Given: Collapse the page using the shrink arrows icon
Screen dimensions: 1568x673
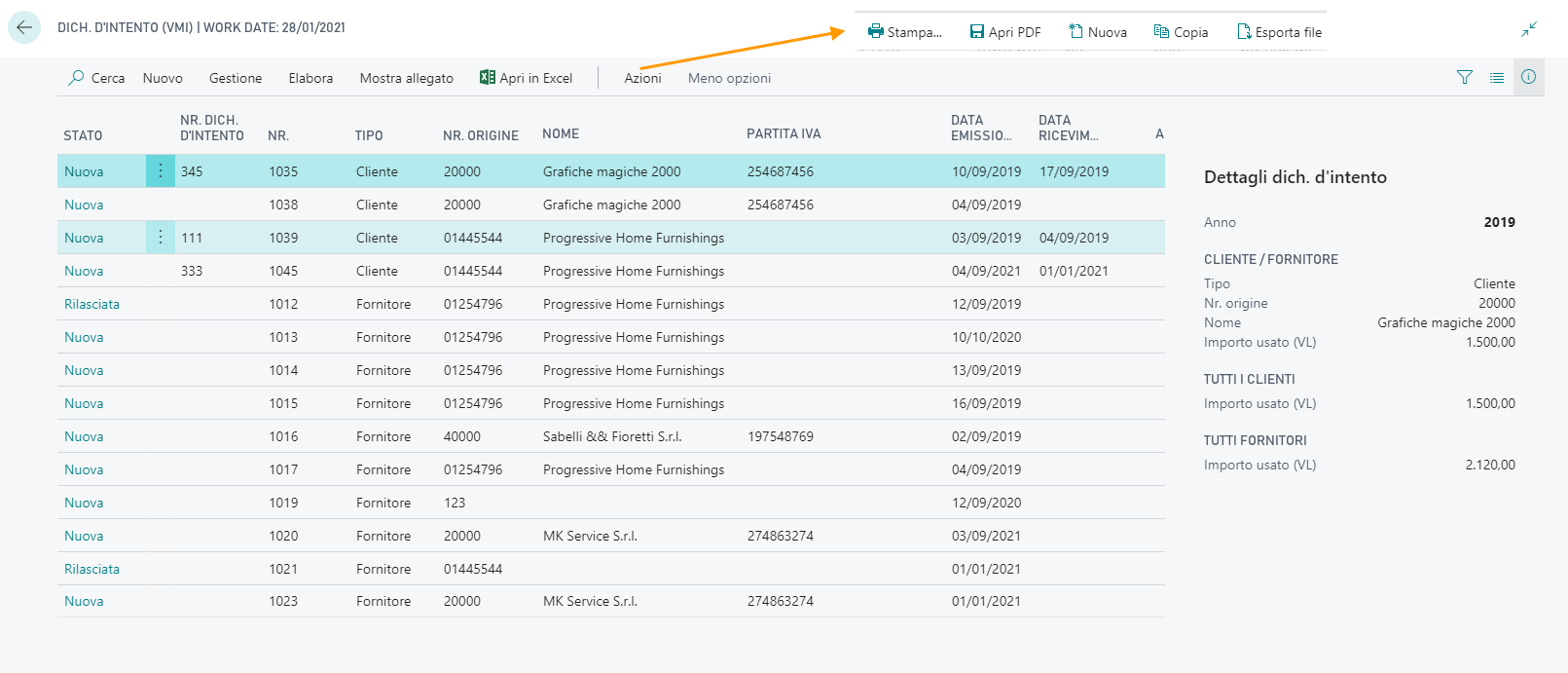Looking at the screenshot, I should click(1529, 29).
